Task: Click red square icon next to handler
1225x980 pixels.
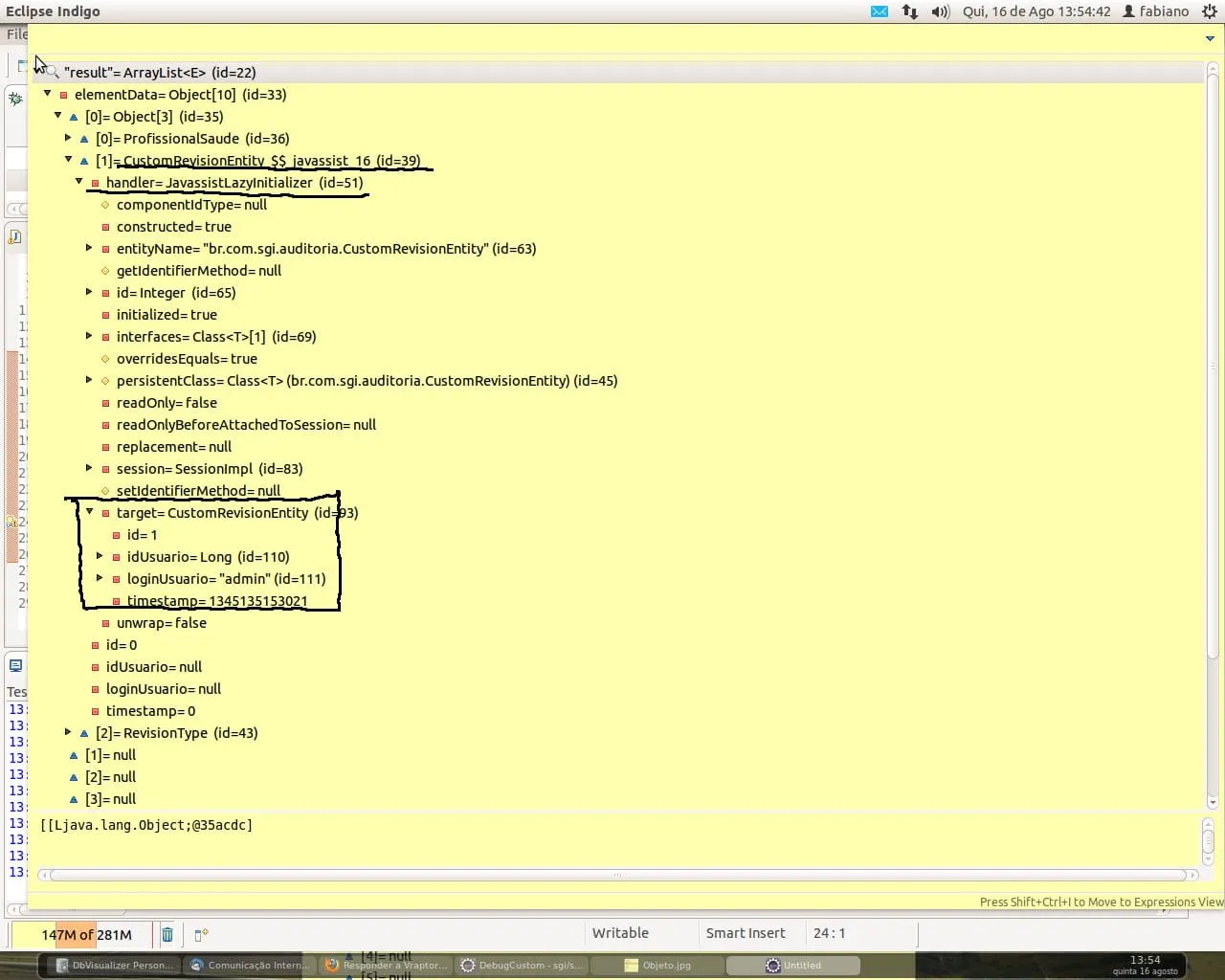Action: pyautogui.click(x=96, y=183)
